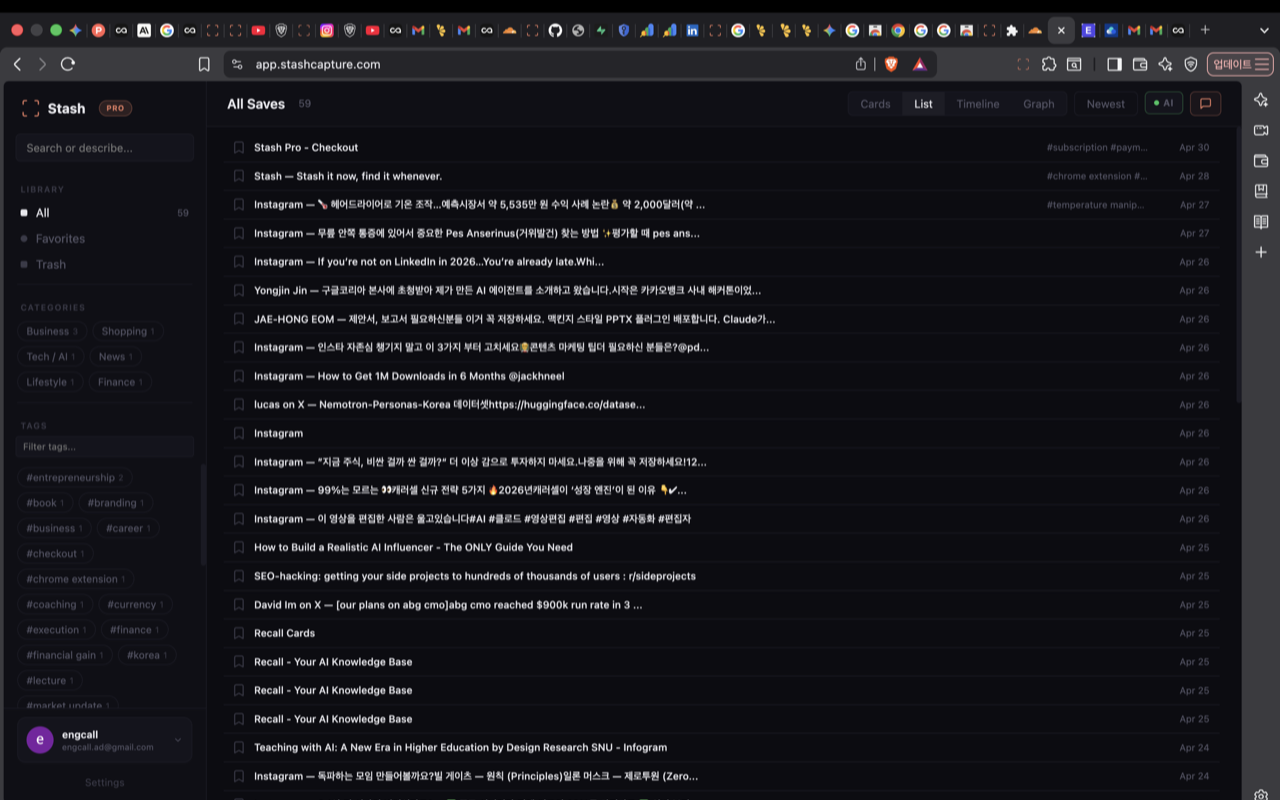
Task: Filter by Tech / AI category
Action: (51, 356)
